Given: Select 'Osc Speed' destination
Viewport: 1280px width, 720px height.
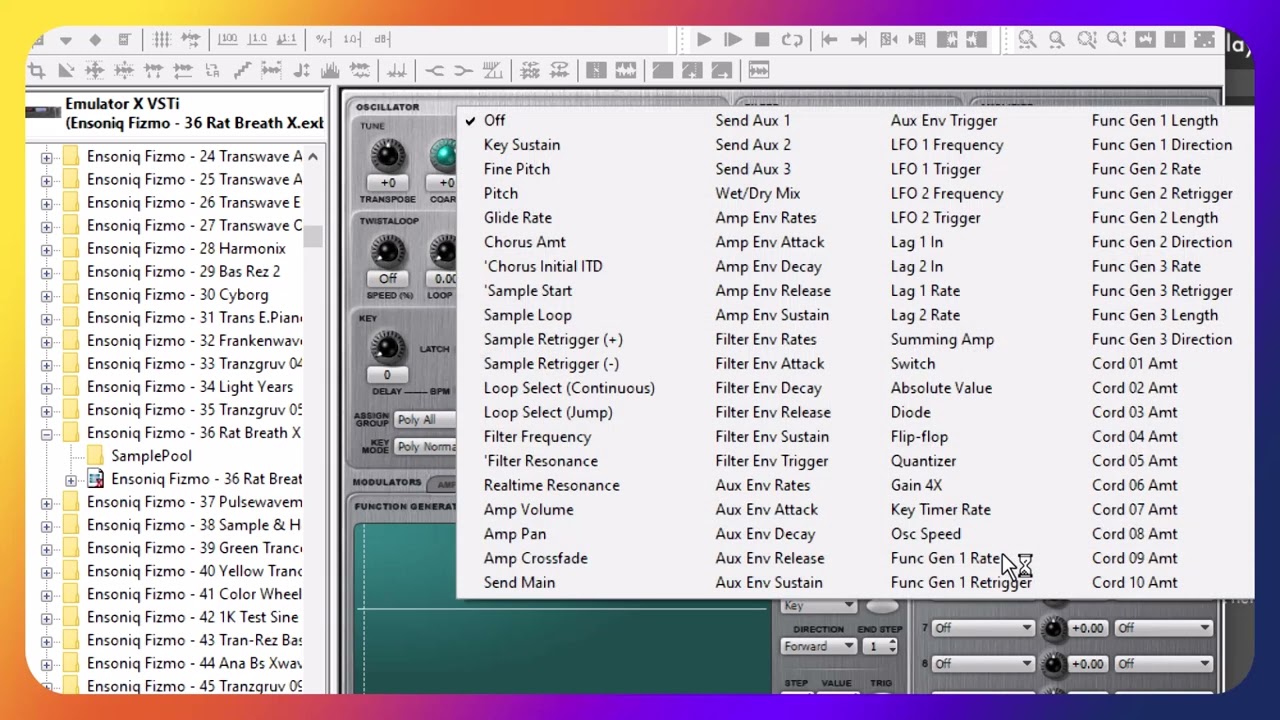Looking at the screenshot, I should tap(926, 534).
